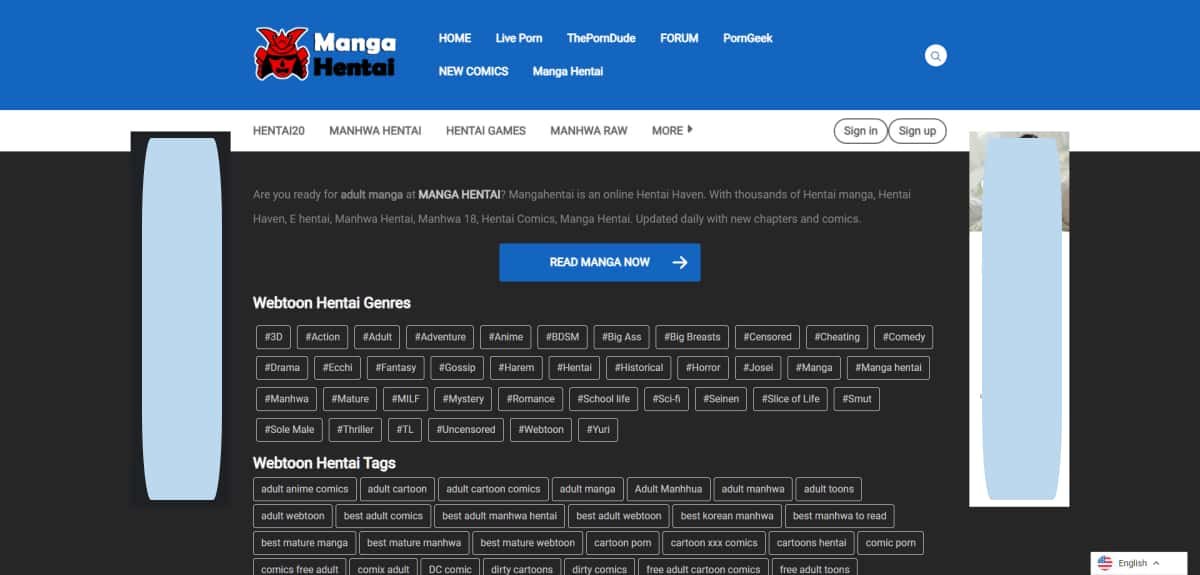1200x575 pixels.
Task: Click the #Manga genre tag
Action: pos(814,368)
